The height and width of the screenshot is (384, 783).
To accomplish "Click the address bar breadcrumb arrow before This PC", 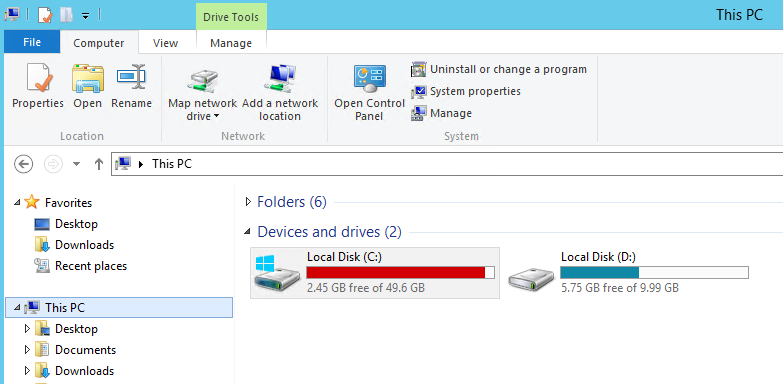I will (140, 164).
